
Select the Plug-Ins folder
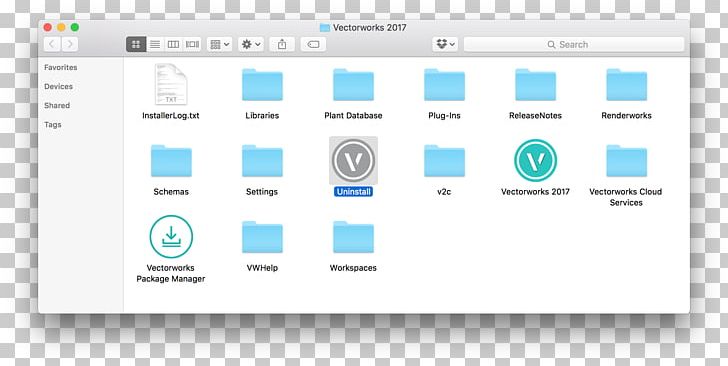tap(444, 85)
